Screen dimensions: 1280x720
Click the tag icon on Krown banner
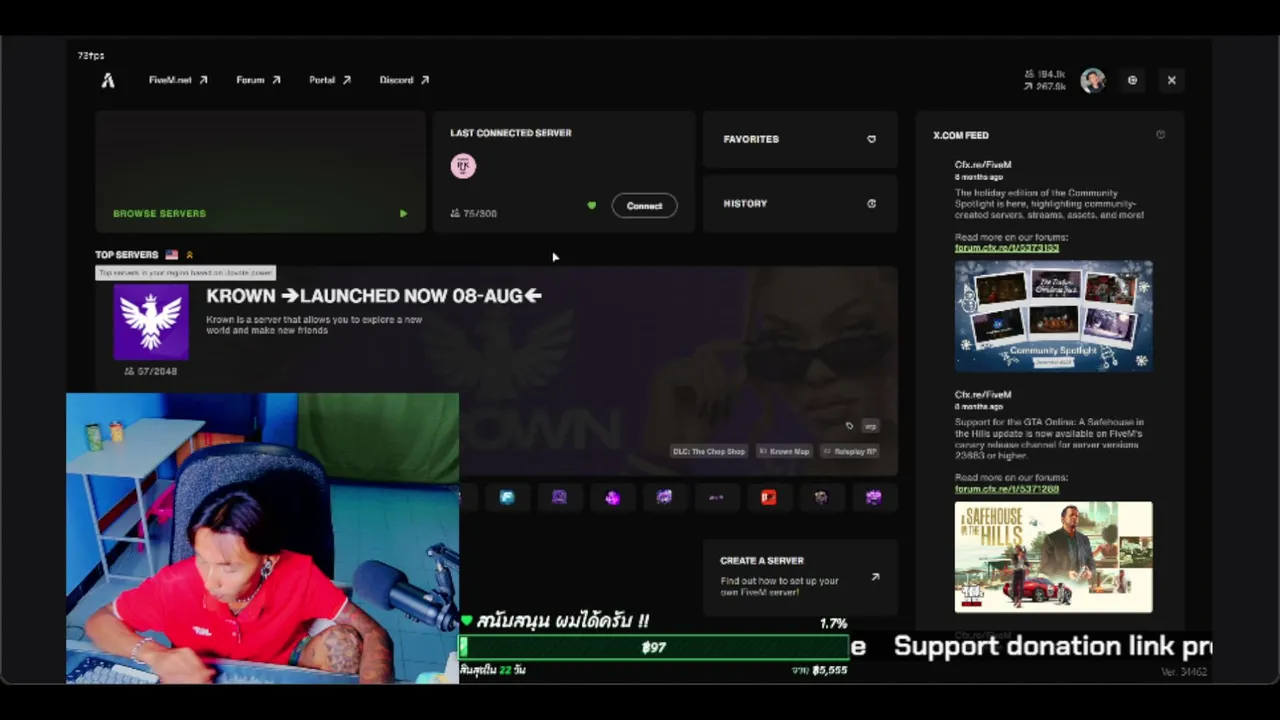pyautogui.click(x=849, y=426)
